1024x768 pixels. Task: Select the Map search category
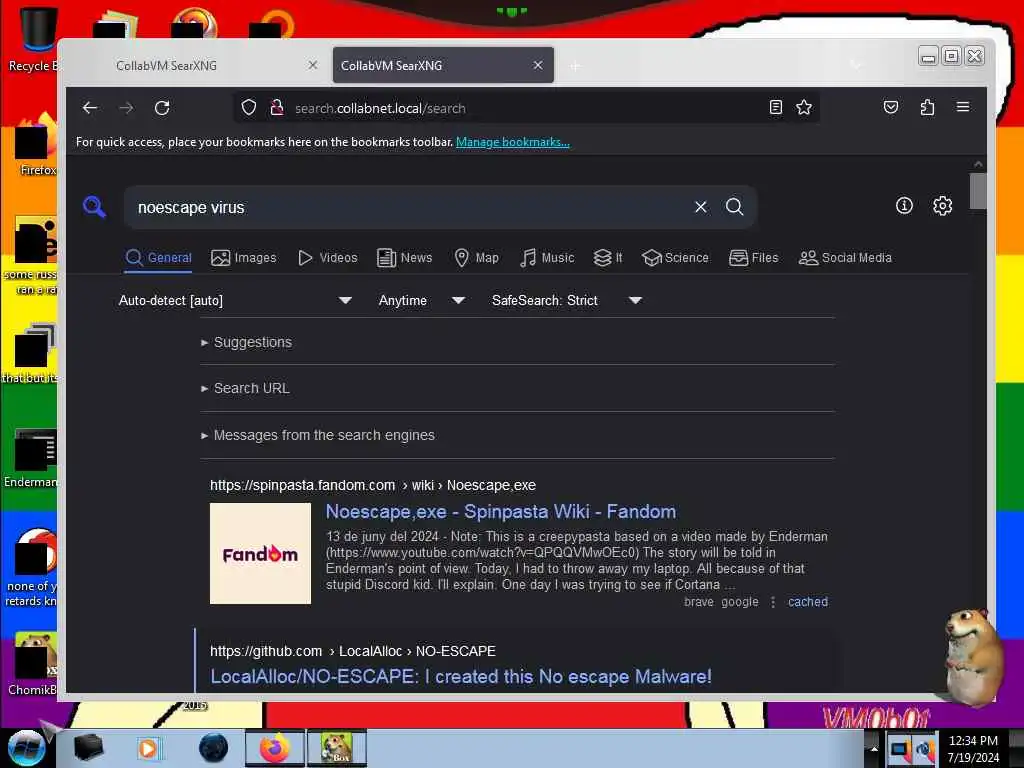tap(476, 257)
